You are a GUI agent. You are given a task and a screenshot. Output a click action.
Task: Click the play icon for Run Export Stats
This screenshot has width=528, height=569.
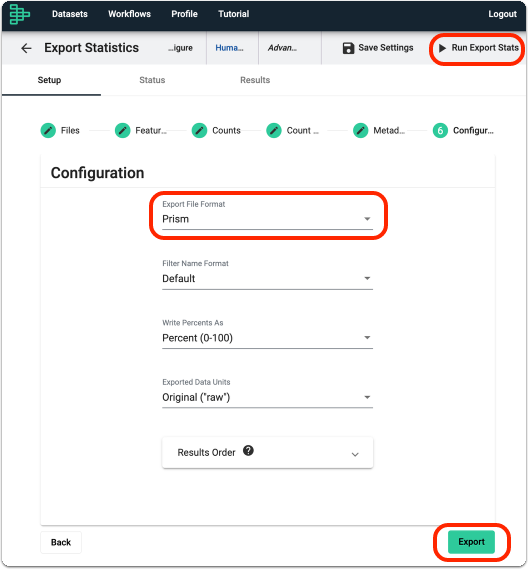pos(442,48)
